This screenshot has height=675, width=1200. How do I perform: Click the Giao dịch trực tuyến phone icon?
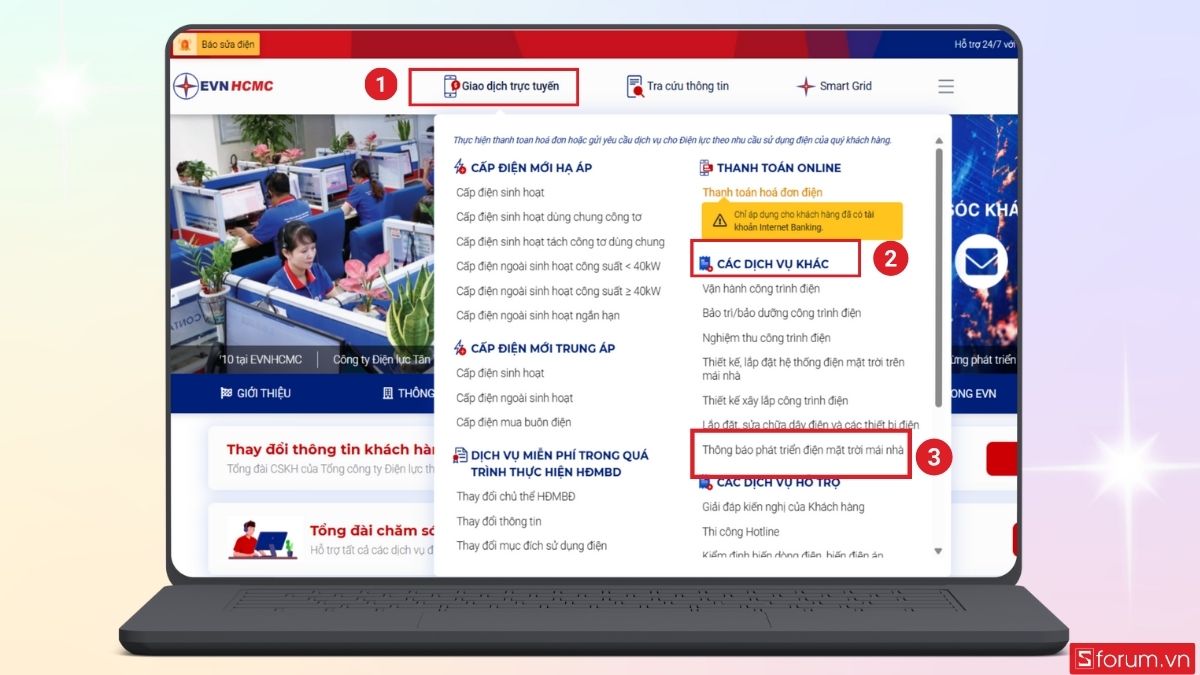[x=451, y=86]
